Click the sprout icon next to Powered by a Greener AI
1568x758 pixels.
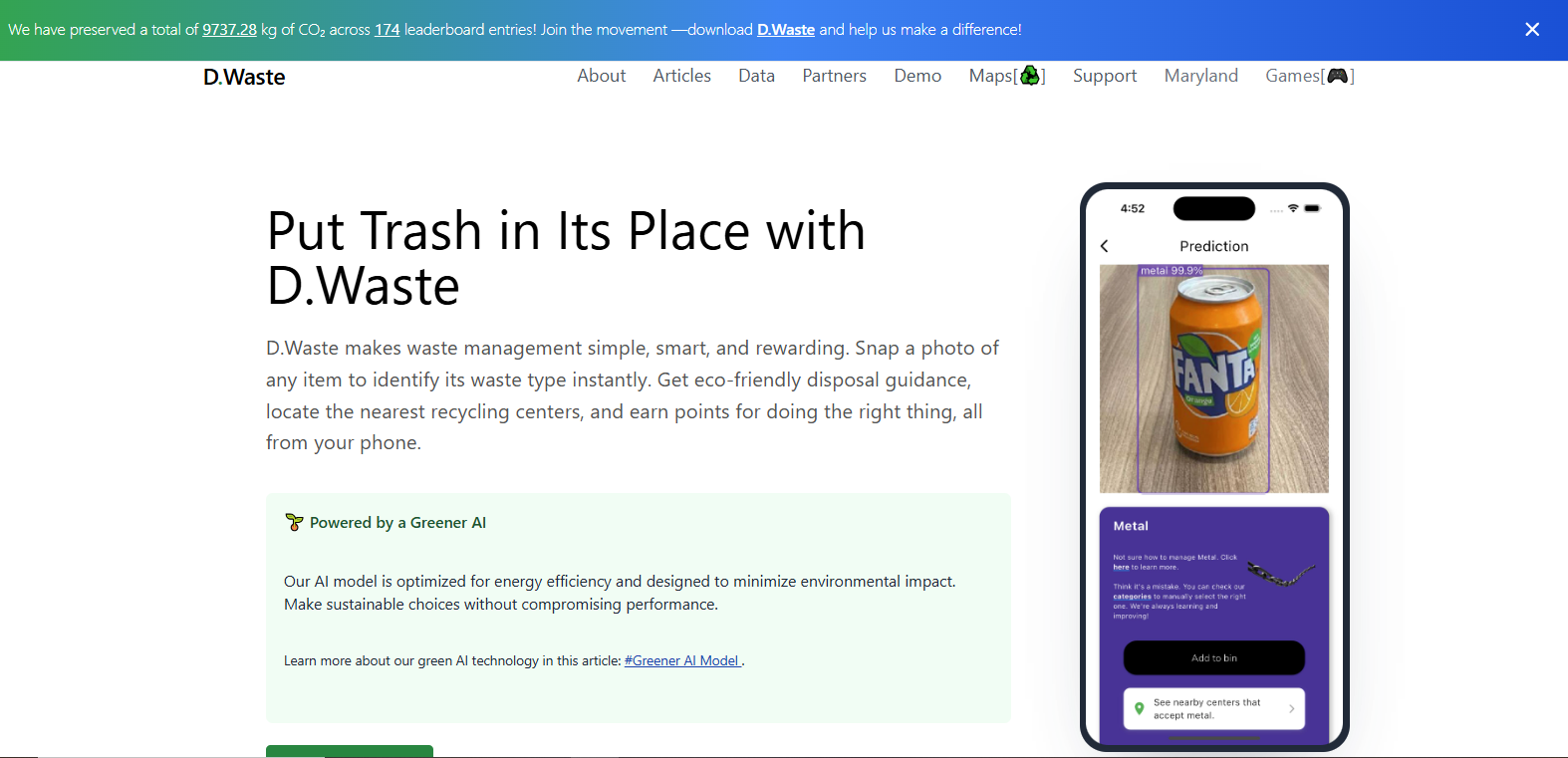(294, 522)
